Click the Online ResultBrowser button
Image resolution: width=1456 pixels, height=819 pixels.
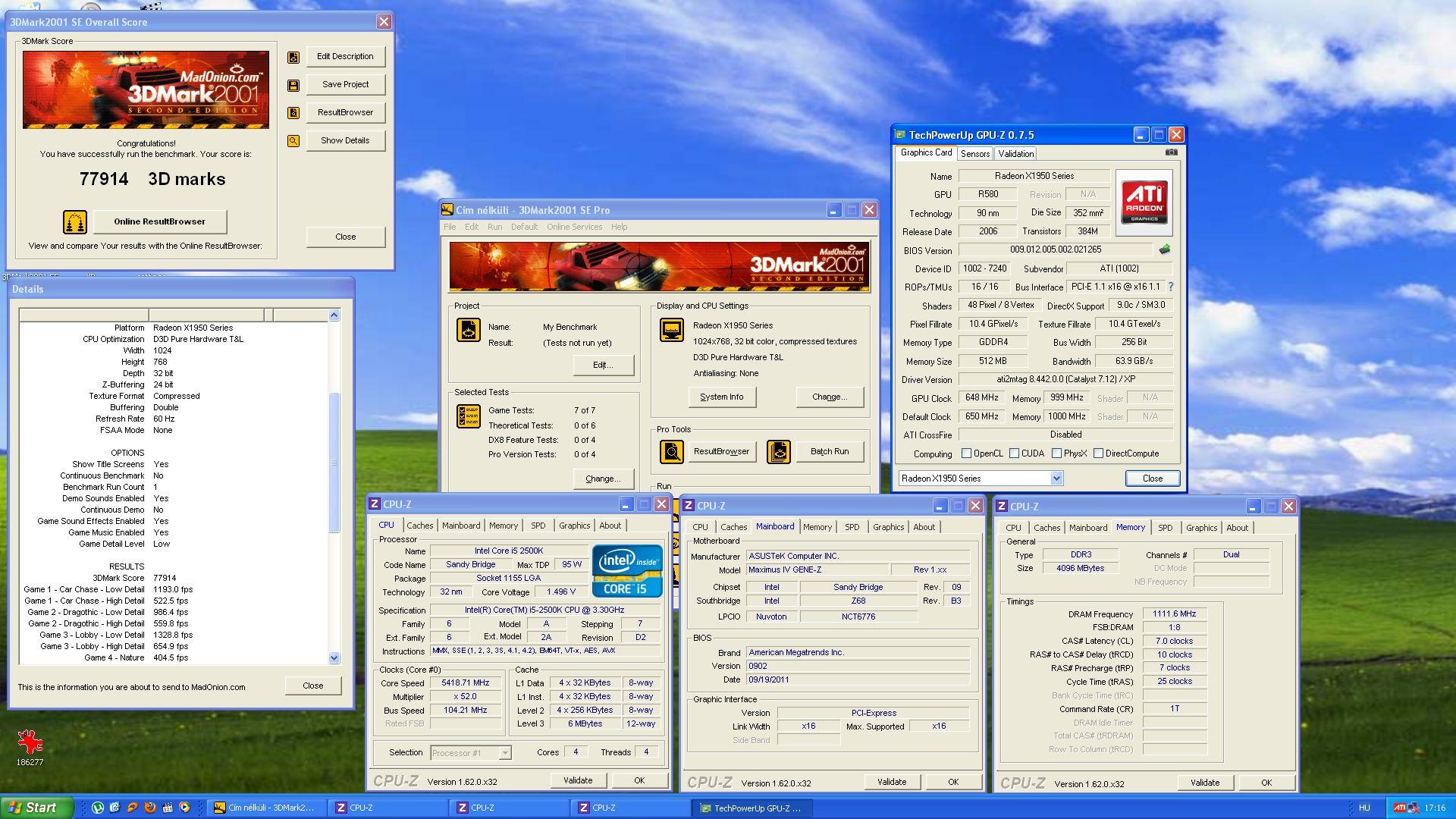(x=159, y=221)
